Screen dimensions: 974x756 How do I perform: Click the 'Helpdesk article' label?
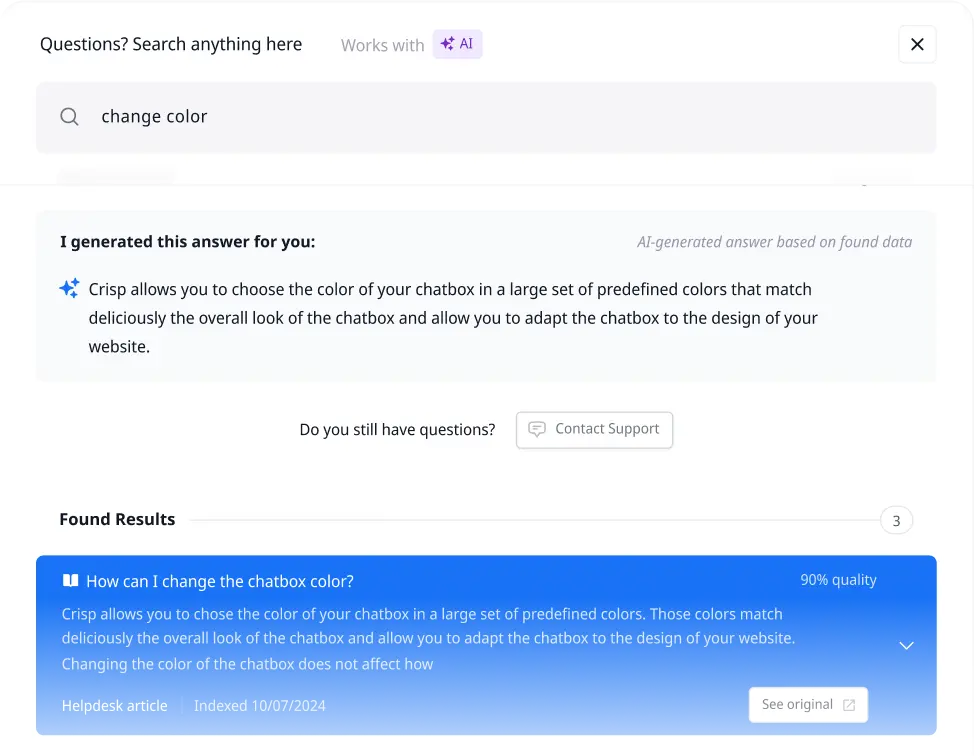click(x=114, y=705)
